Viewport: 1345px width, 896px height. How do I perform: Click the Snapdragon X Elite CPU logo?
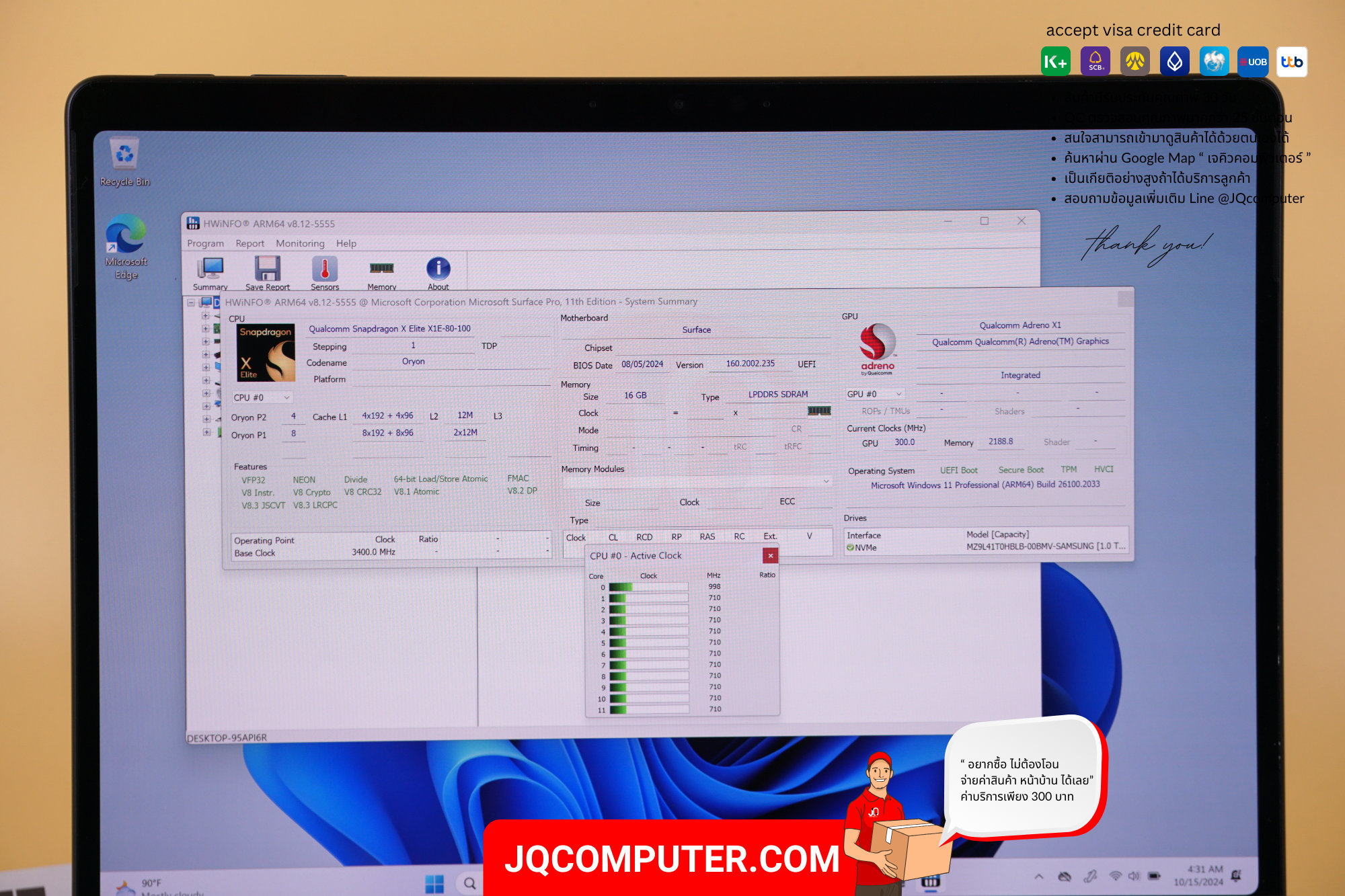coord(266,354)
